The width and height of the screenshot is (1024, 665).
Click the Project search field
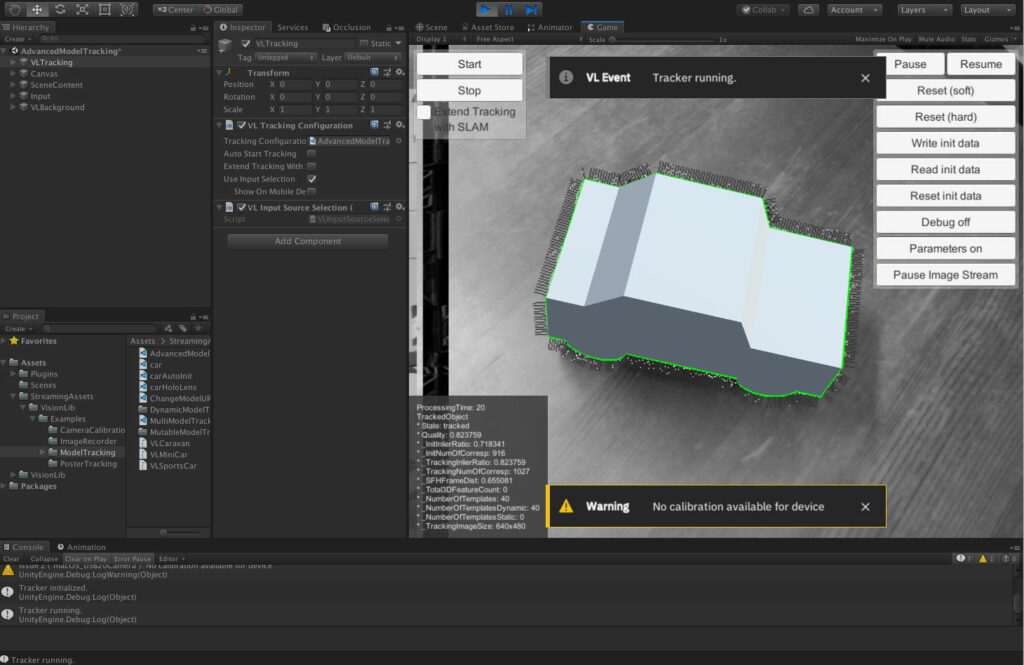coord(99,329)
